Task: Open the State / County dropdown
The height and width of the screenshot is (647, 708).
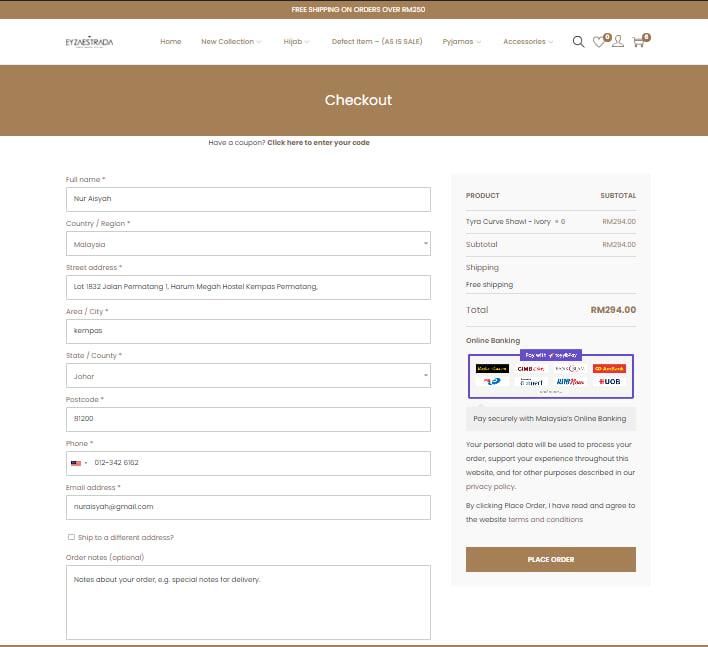Action: (248, 375)
